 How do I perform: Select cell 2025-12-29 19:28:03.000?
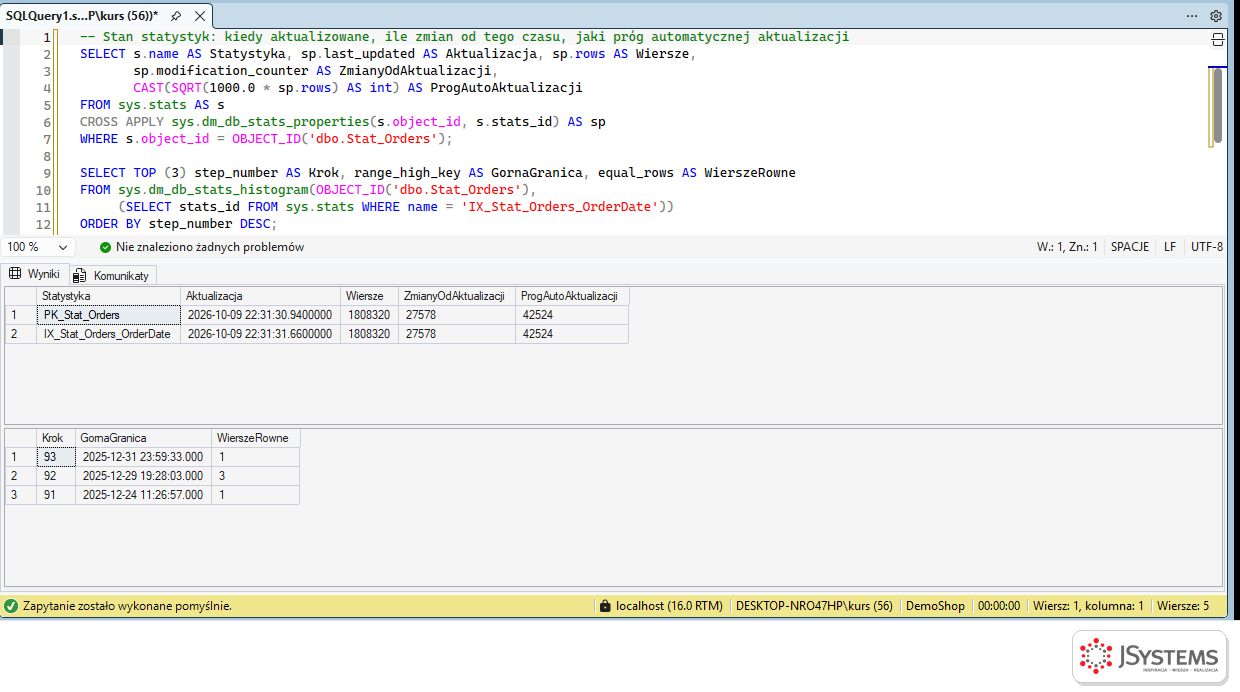(143, 476)
